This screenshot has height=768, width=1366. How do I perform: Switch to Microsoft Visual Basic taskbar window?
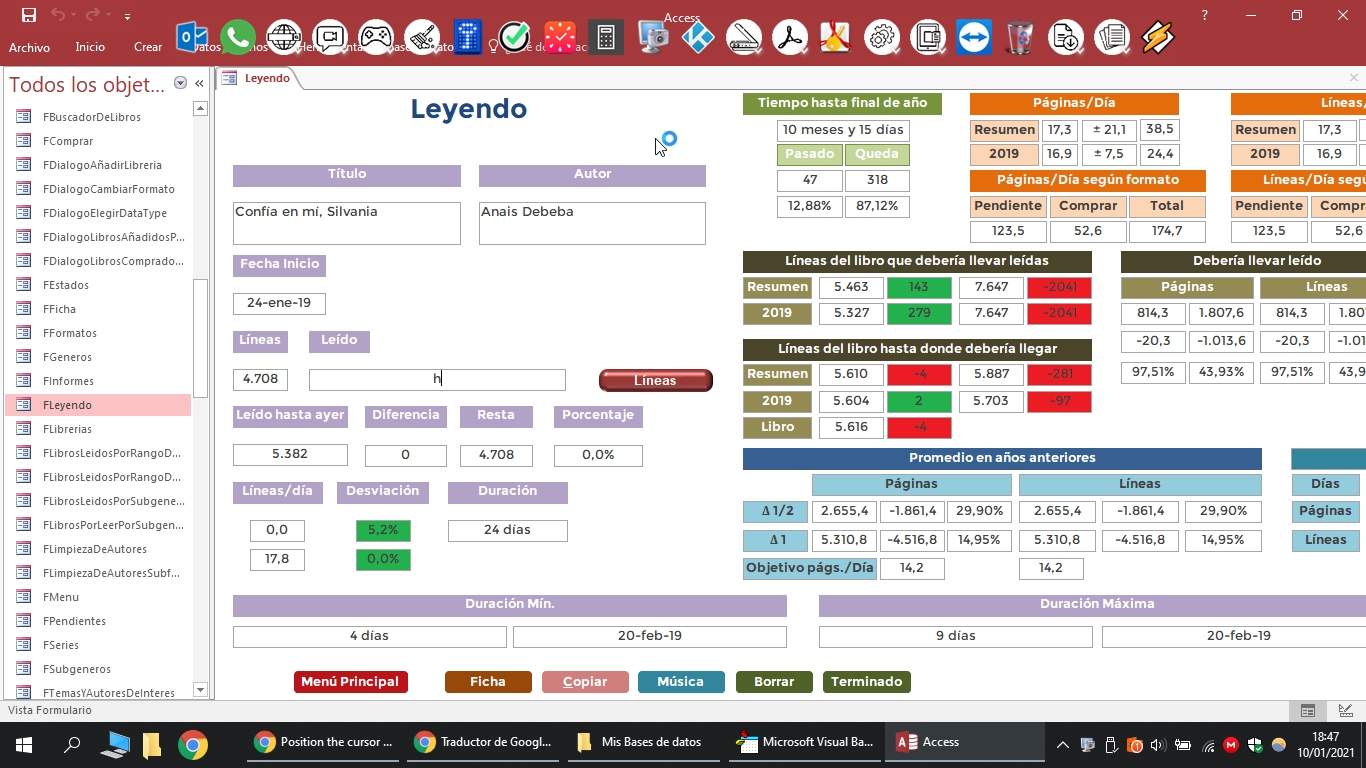(x=806, y=743)
